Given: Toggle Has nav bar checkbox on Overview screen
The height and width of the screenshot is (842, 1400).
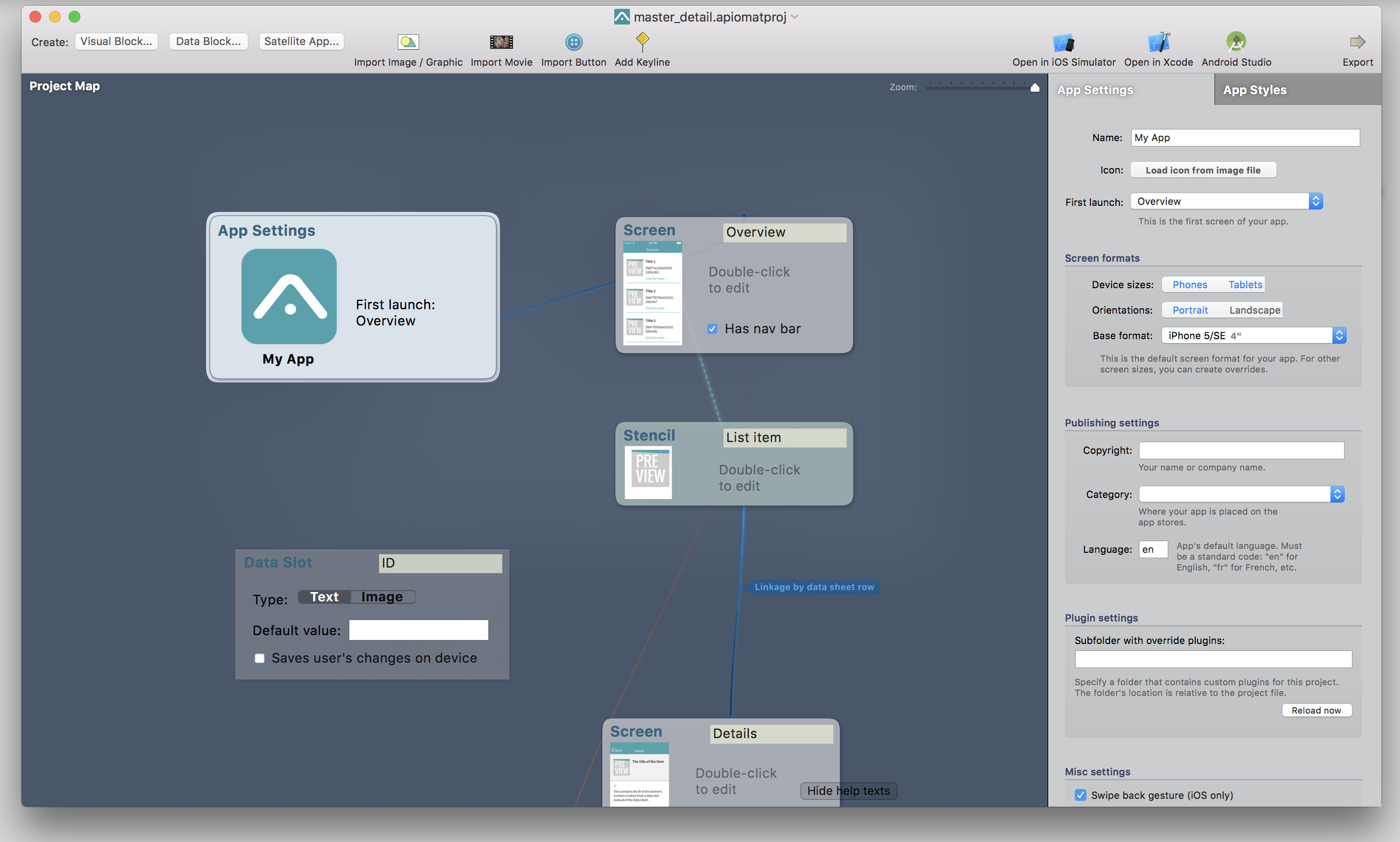Looking at the screenshot, I should coord(711,328).
